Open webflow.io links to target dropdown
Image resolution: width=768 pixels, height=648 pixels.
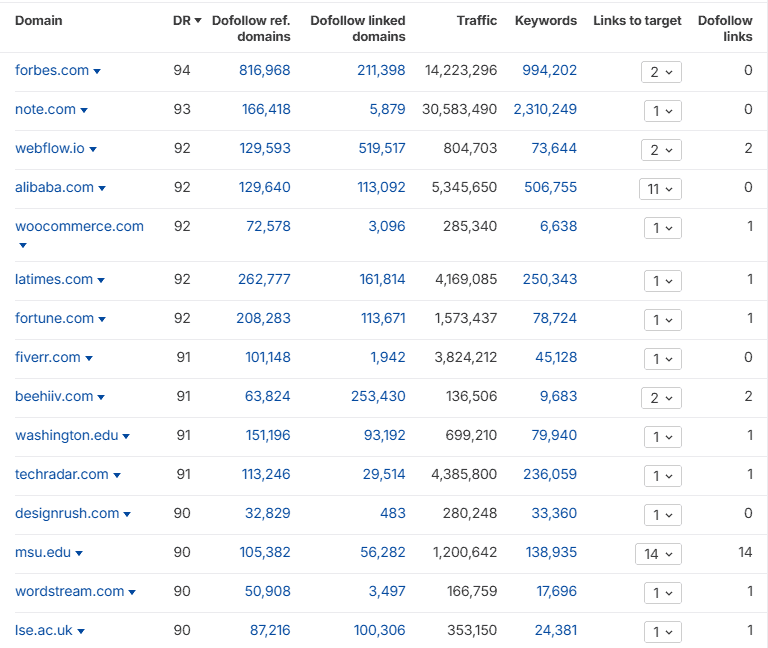pos(661,150)
